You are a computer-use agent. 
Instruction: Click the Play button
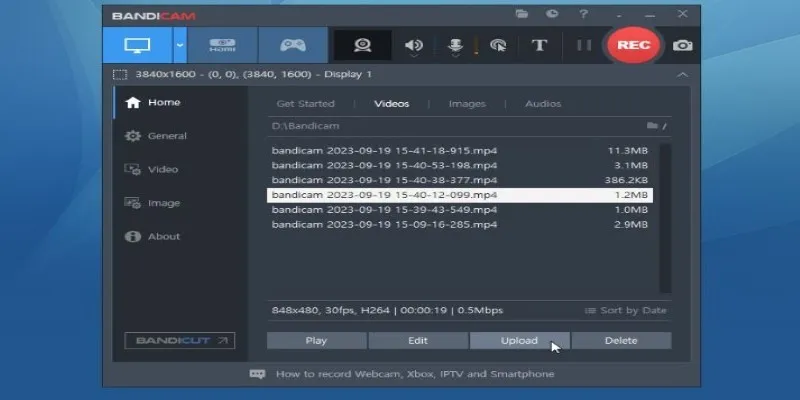tap(316, 340)
